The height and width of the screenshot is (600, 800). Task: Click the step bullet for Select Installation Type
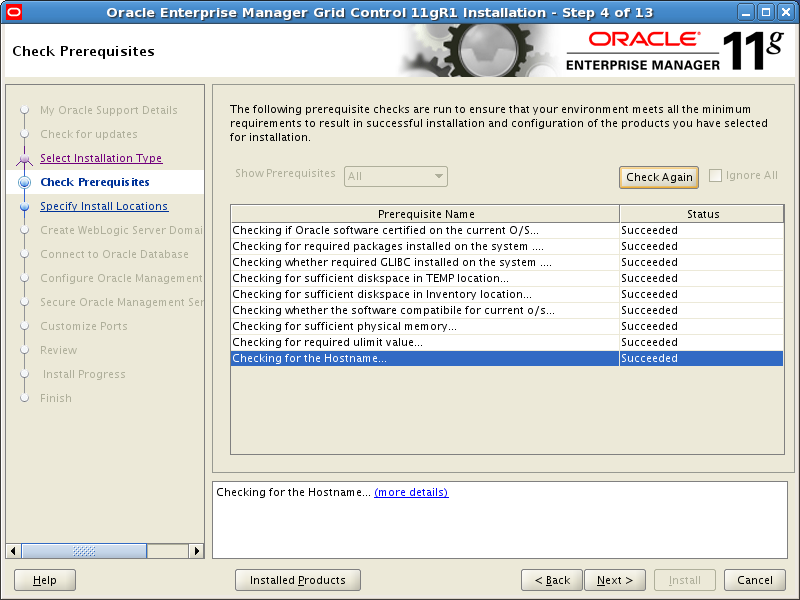24,159
